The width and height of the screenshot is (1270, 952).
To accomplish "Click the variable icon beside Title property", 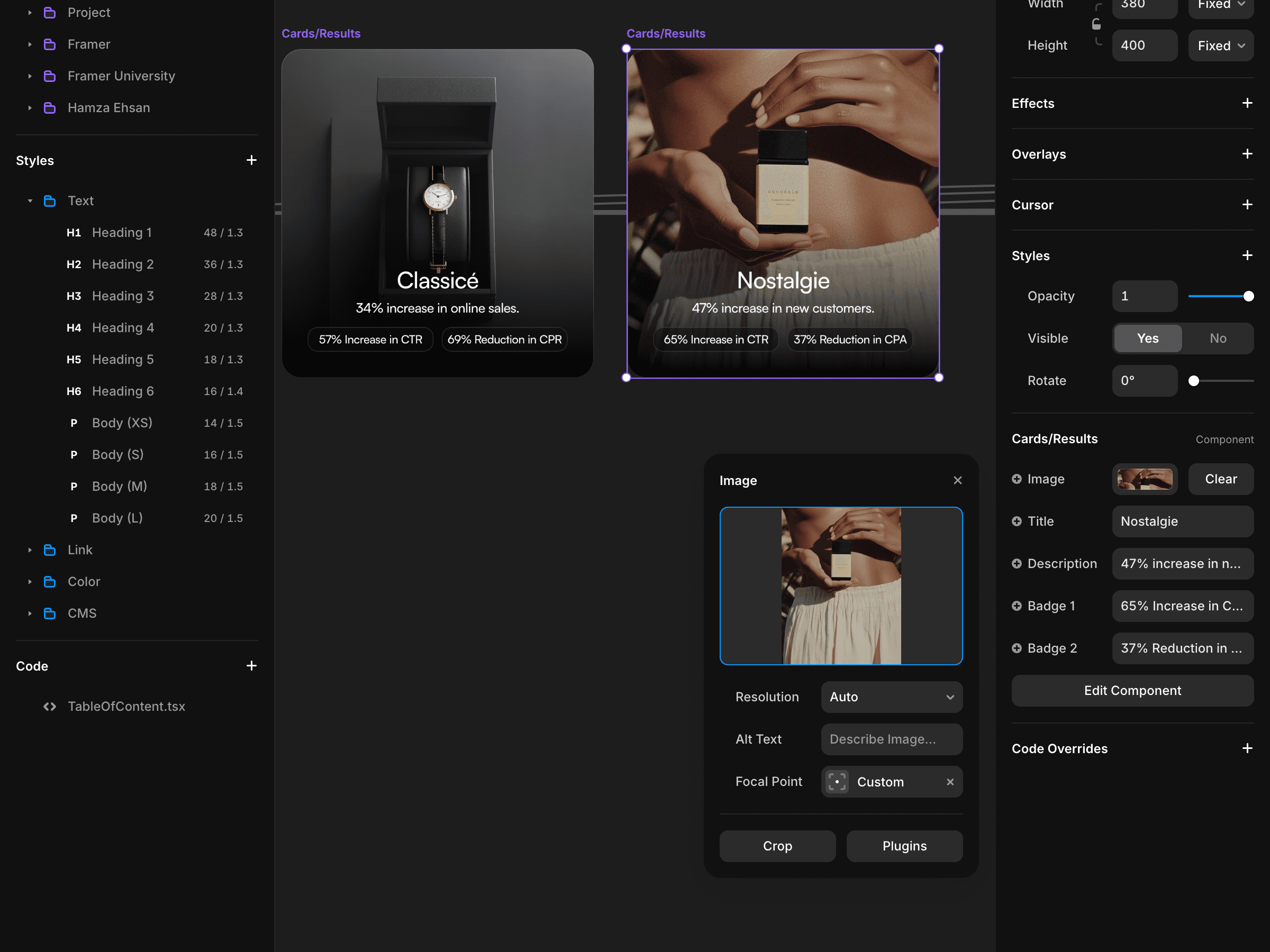I will (1017, 521).
